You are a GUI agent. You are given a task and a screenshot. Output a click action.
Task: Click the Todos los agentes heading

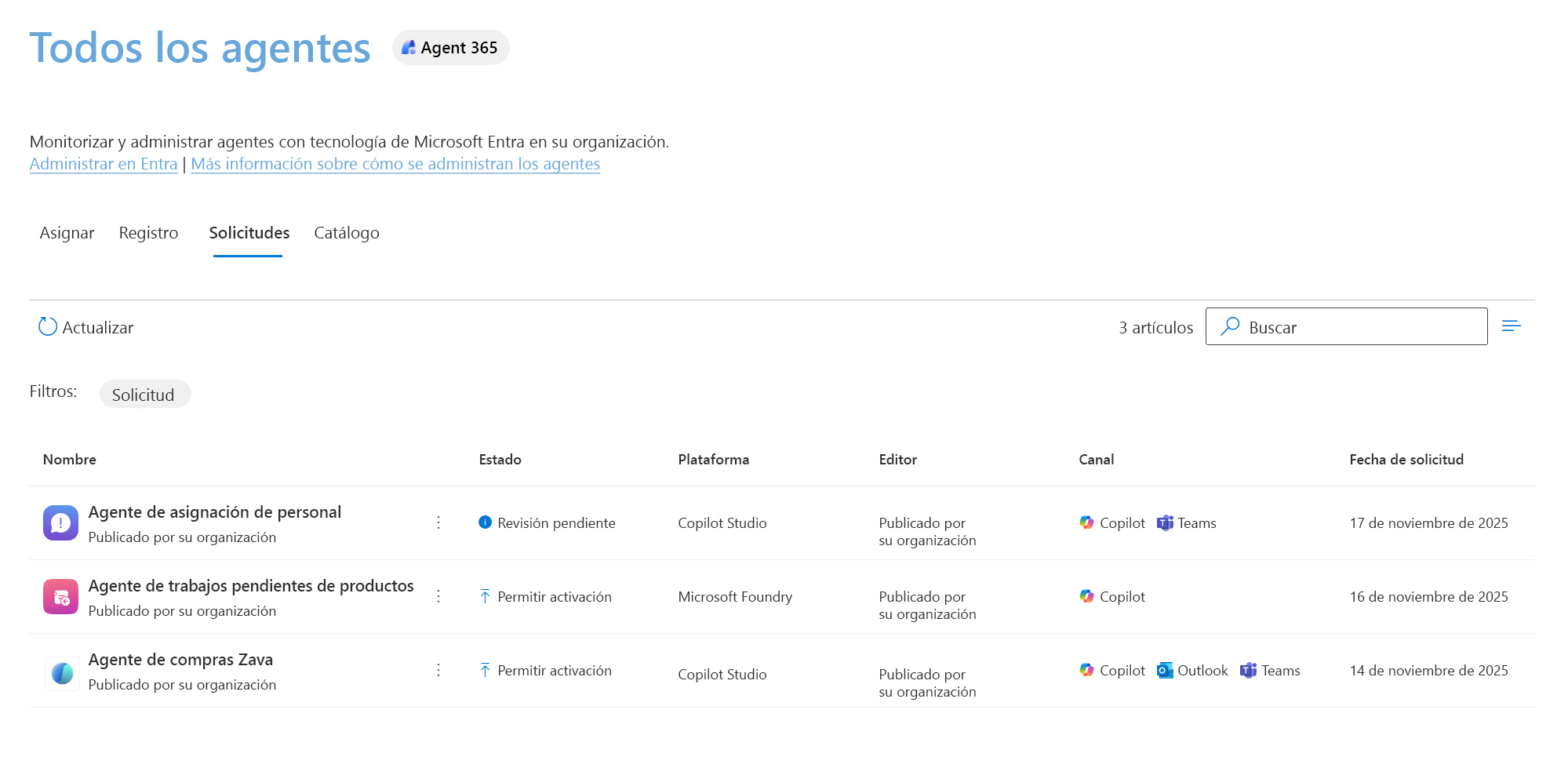click(x=200, y=48)
